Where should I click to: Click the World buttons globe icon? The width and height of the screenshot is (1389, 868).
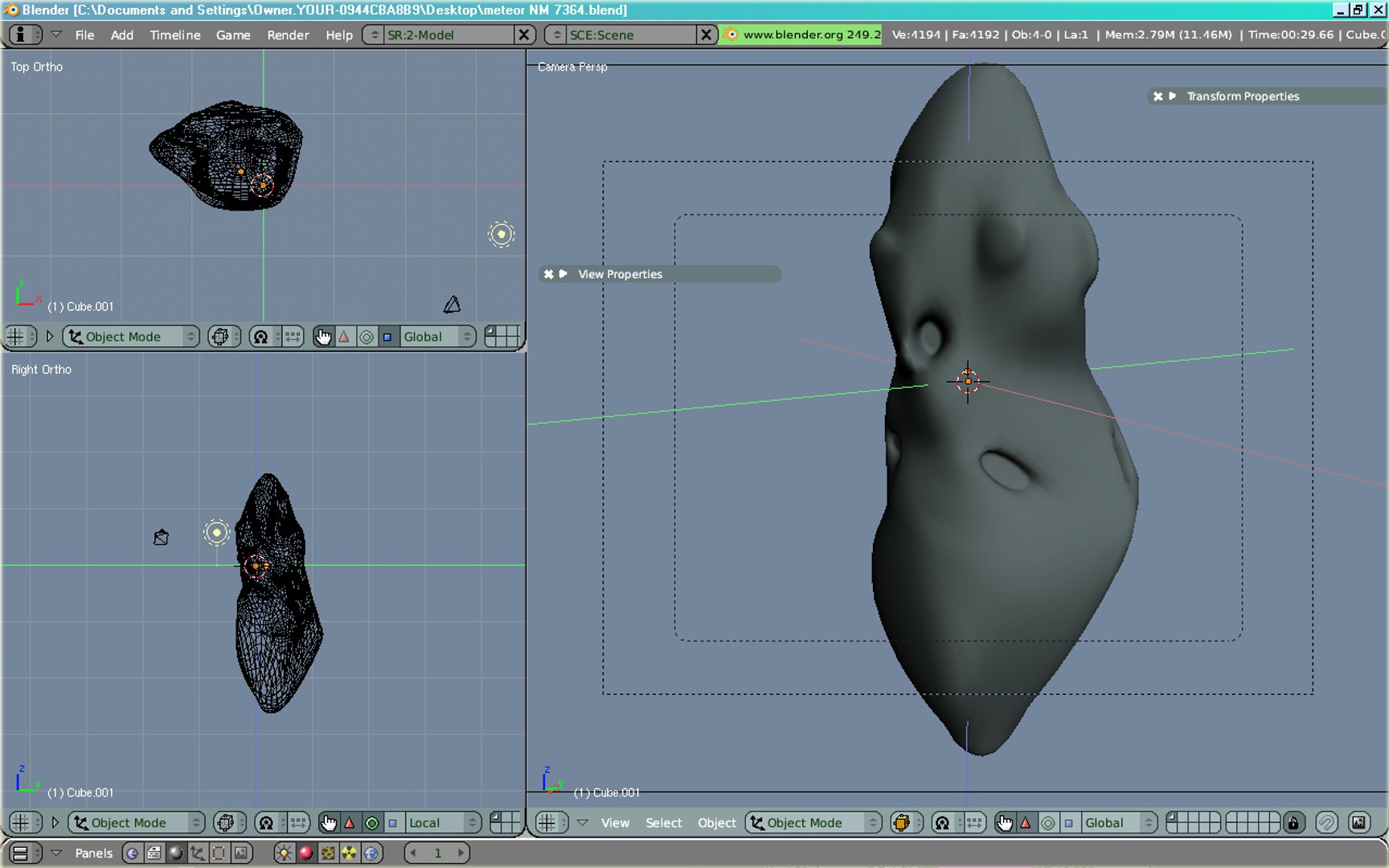pyautogui.click(x=371, y=853)
